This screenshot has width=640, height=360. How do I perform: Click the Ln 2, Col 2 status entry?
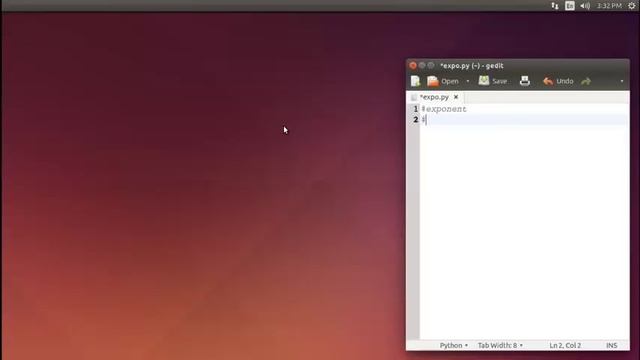[x=565, y=345]
